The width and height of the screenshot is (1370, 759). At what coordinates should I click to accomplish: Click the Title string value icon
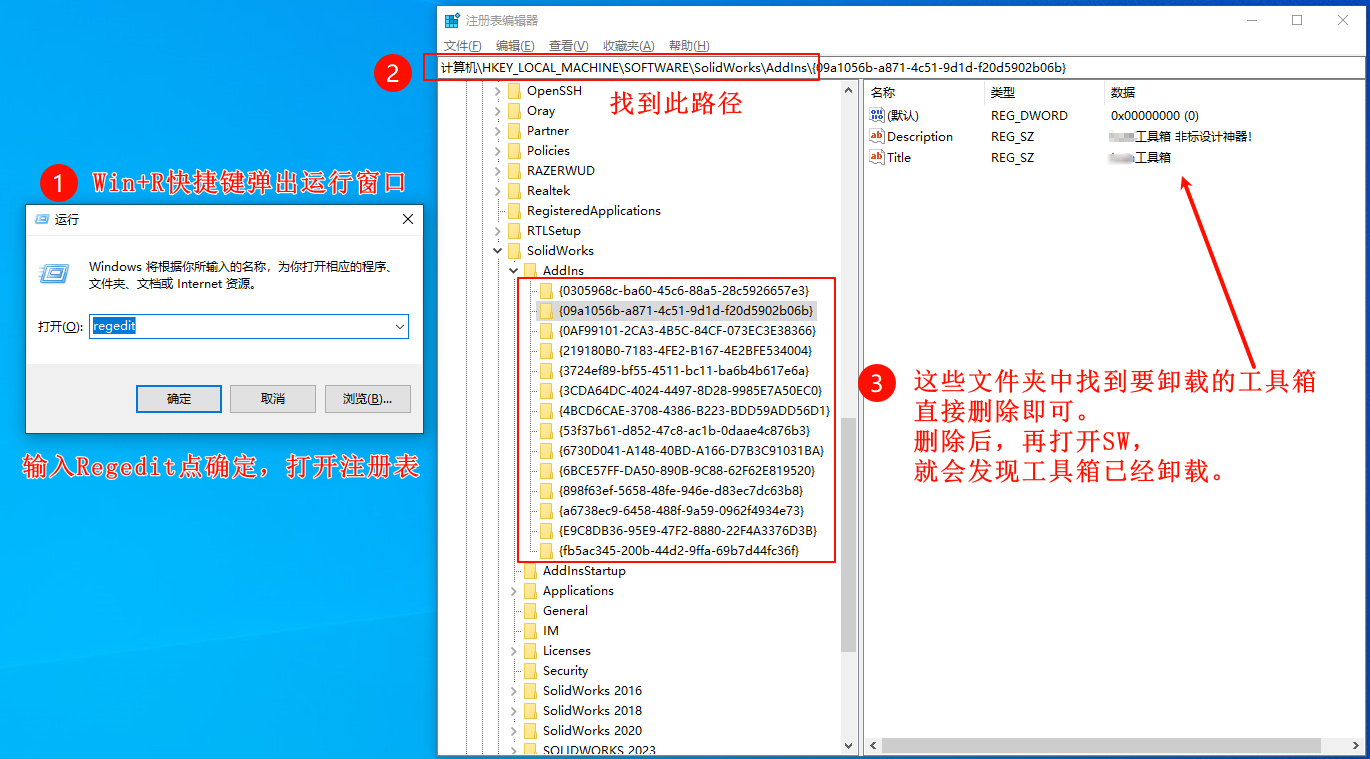pyautogui.click(x=877, y=157)
